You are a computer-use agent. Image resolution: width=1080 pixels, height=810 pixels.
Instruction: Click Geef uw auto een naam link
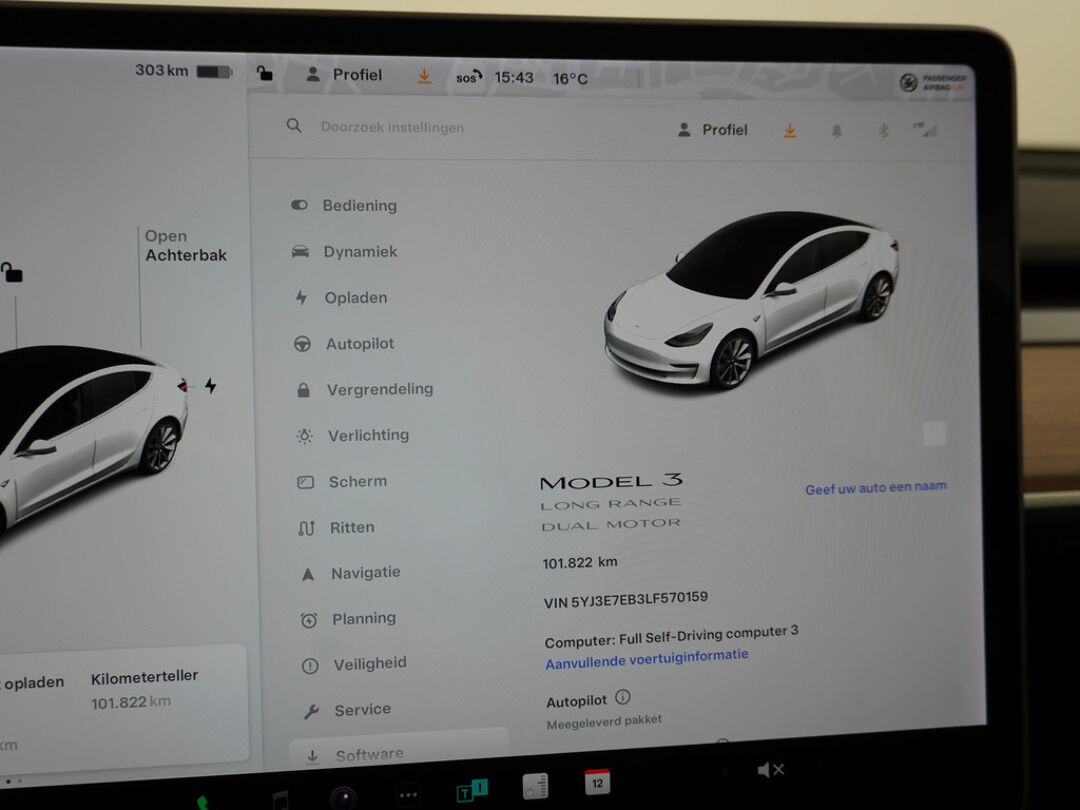tap(875, 488)
